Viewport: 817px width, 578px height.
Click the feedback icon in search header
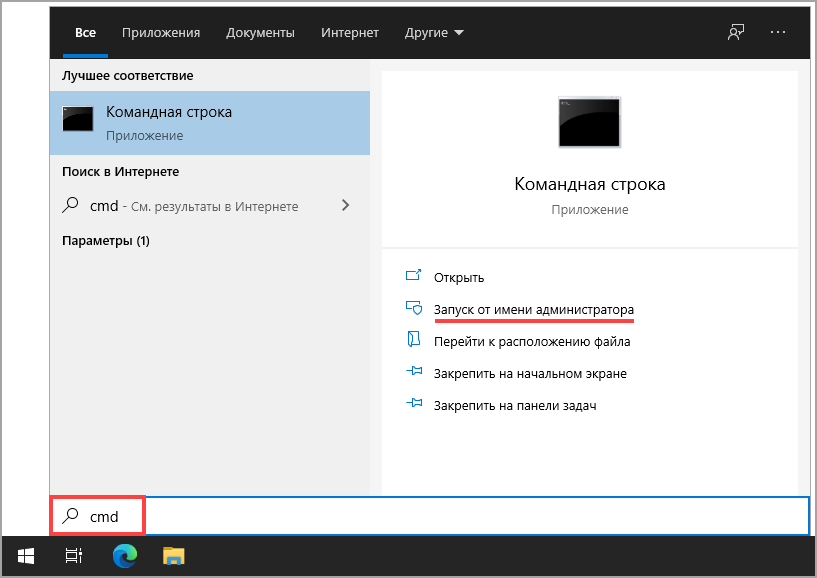point(736,32)
